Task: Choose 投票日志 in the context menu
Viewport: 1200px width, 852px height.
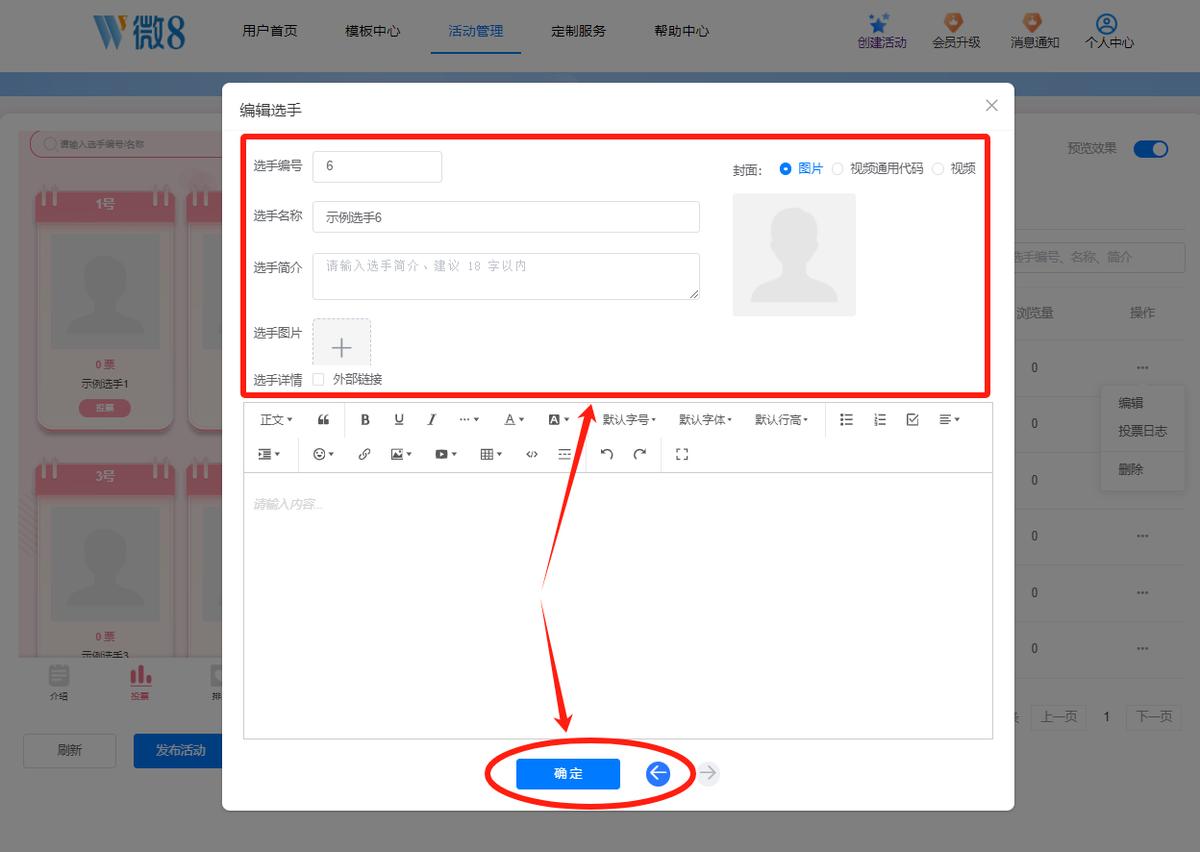Action: 1142,431
